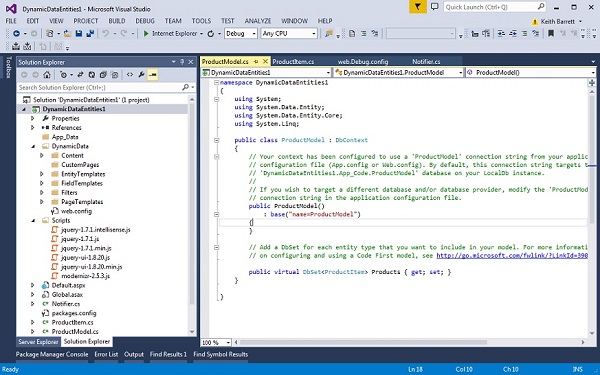Screen dimensions: 600x375
Task: Click the user account warning icon
Action: click(535, 21)
